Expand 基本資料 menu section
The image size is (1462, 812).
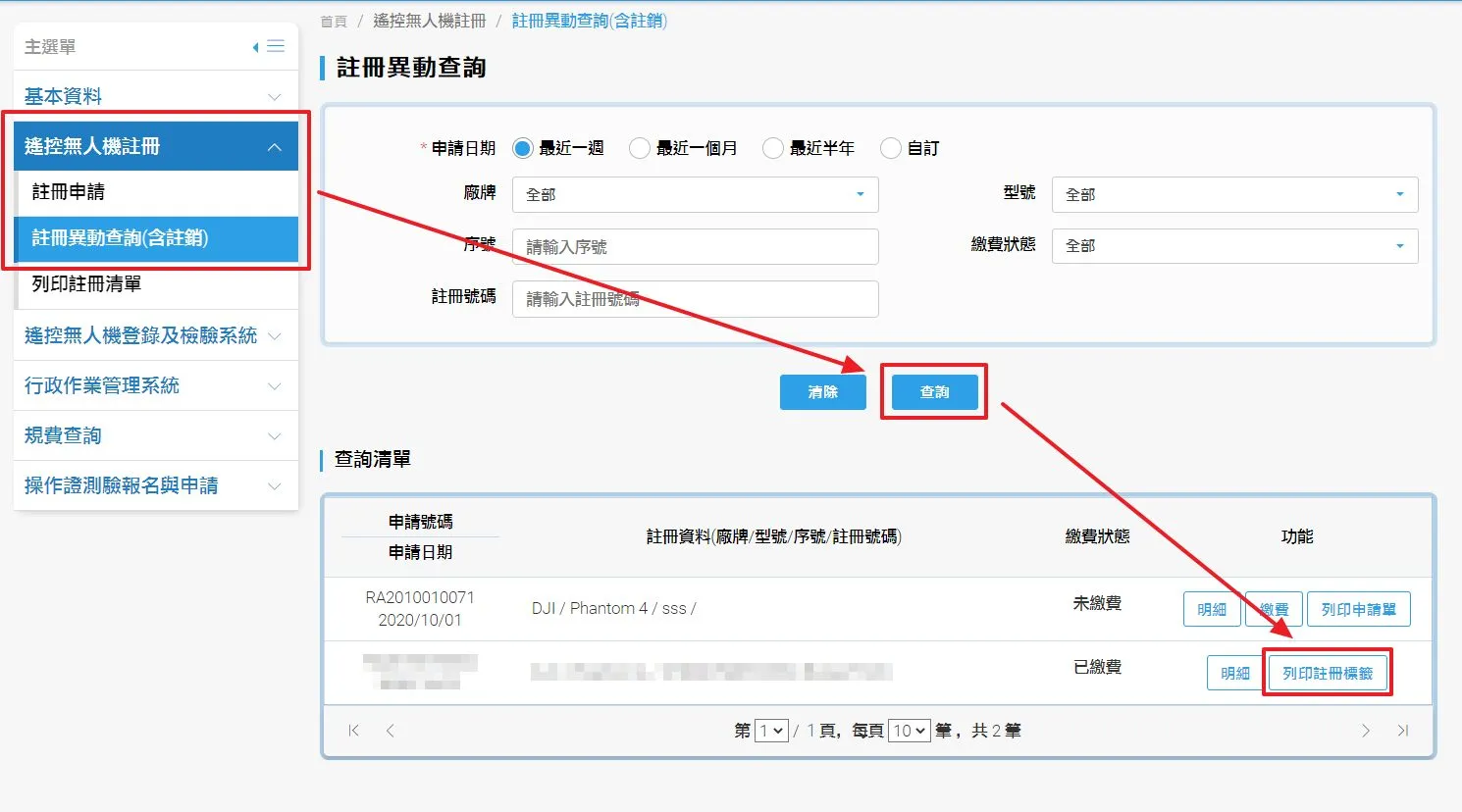click(x=155, y=96)
